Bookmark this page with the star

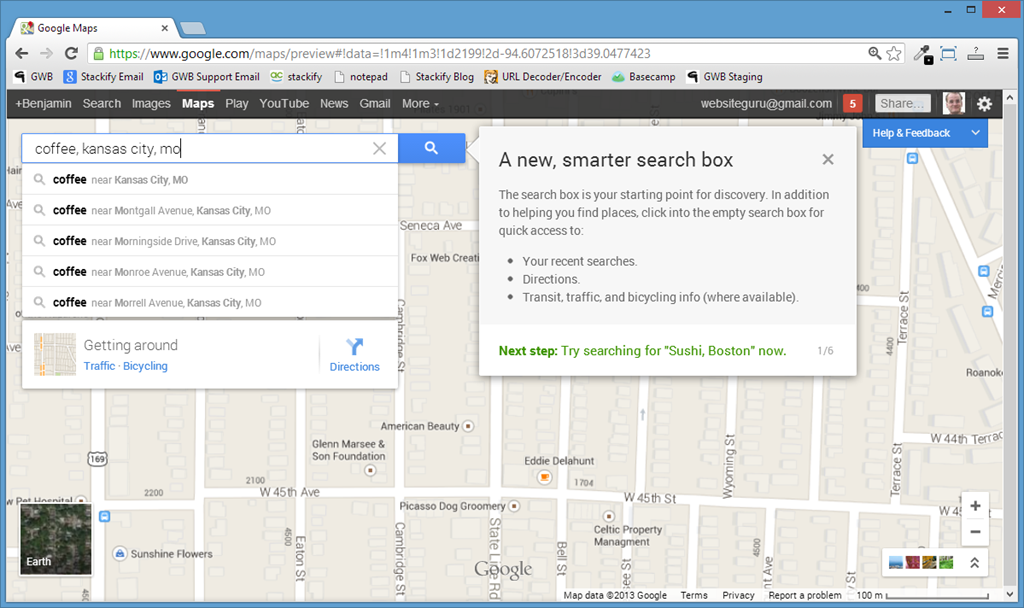pos(894,54)
